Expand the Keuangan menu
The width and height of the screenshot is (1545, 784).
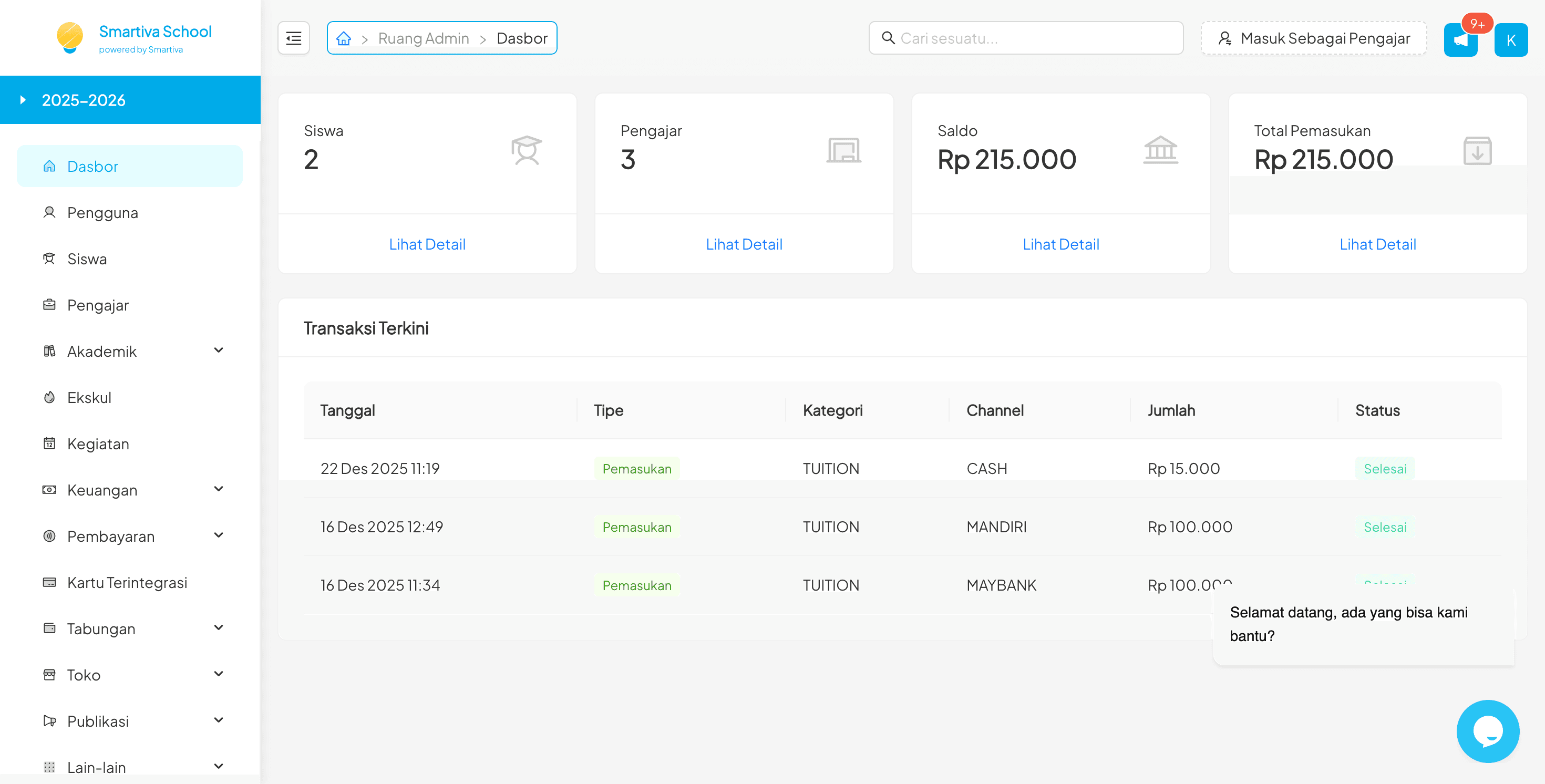click(218, 489)
